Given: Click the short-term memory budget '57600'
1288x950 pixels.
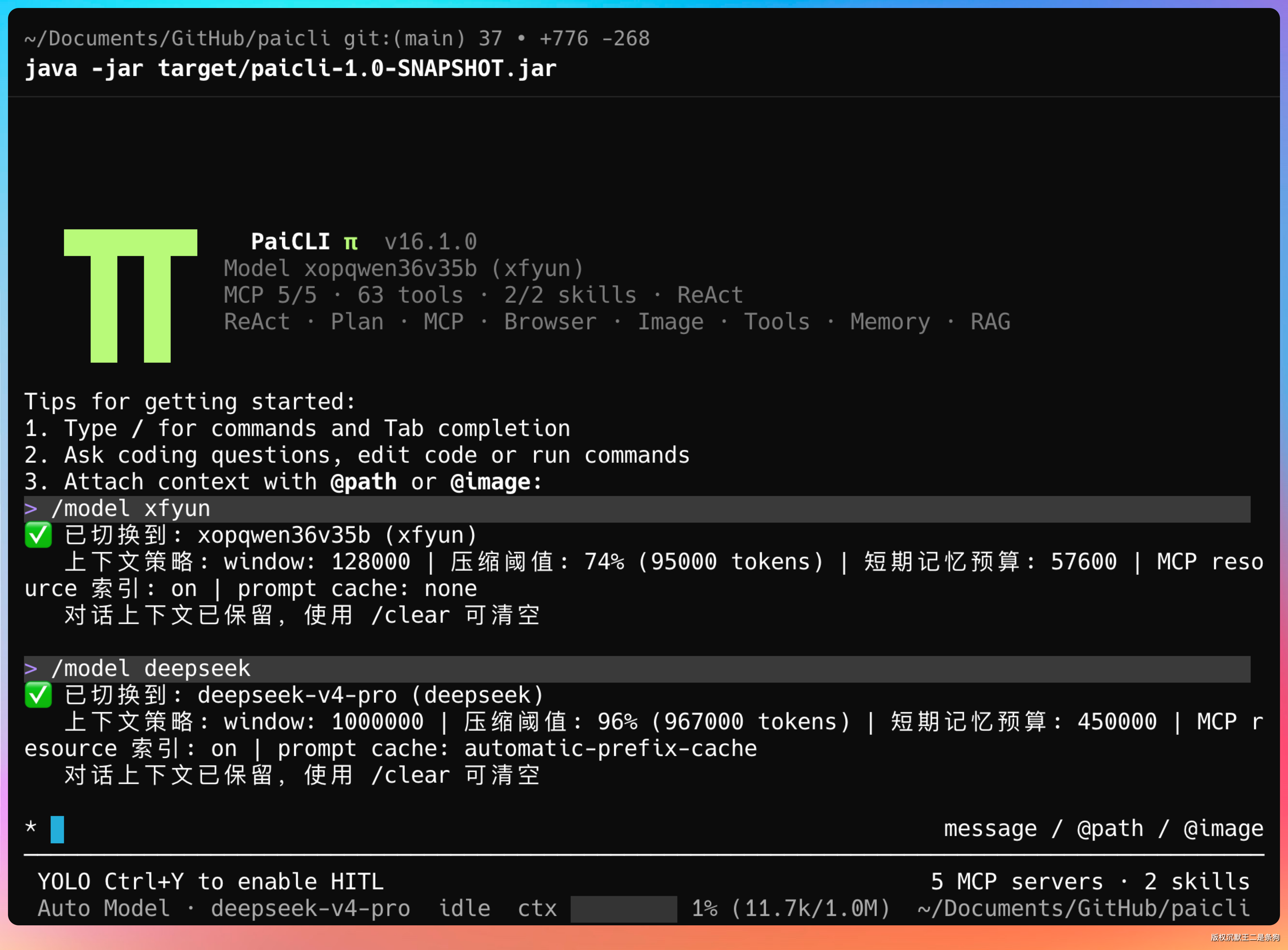Looking at the screenshot, I should [x=1084, y=562].
